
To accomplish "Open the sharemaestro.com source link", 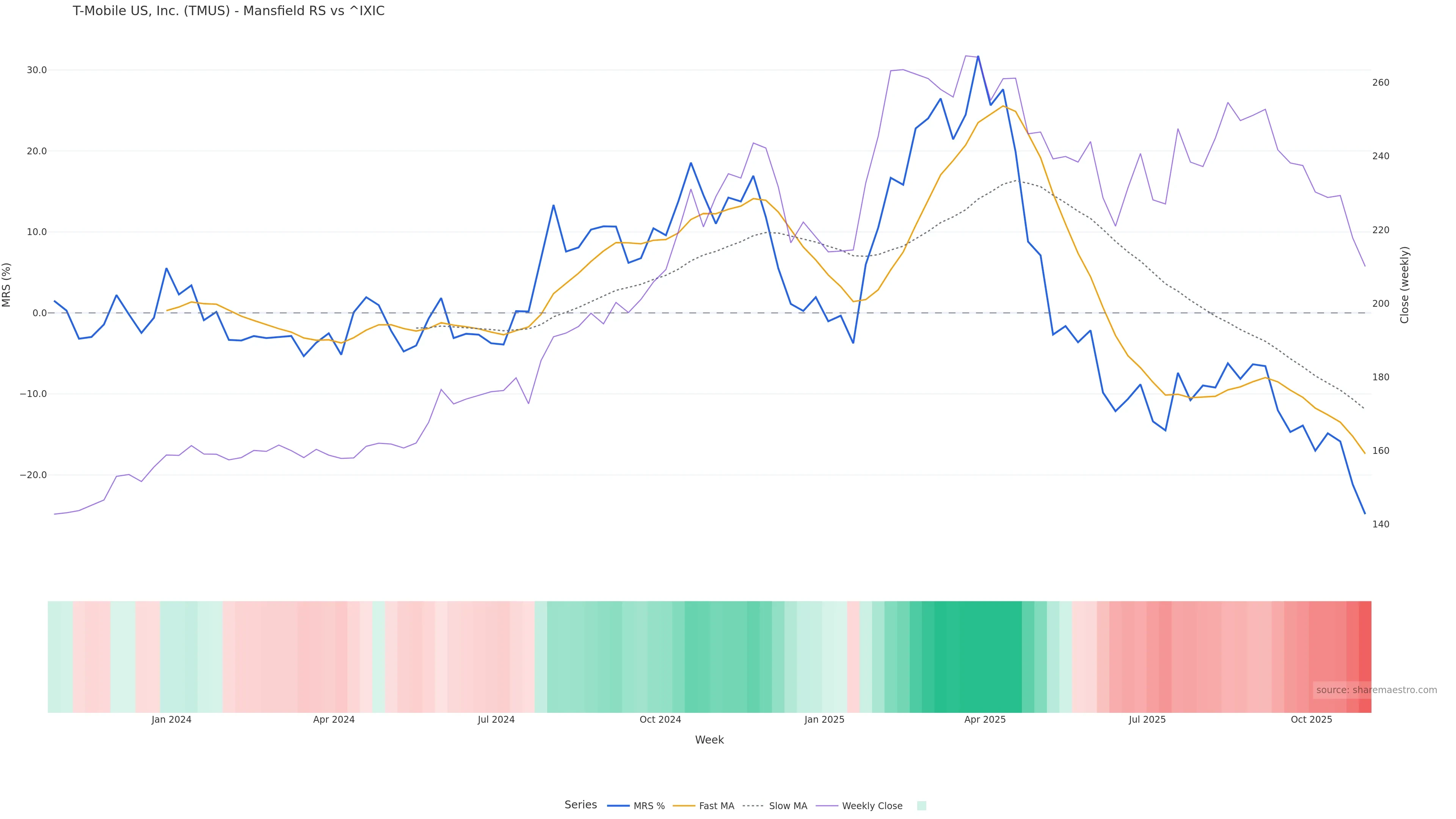I will [x=1376, y=690].
